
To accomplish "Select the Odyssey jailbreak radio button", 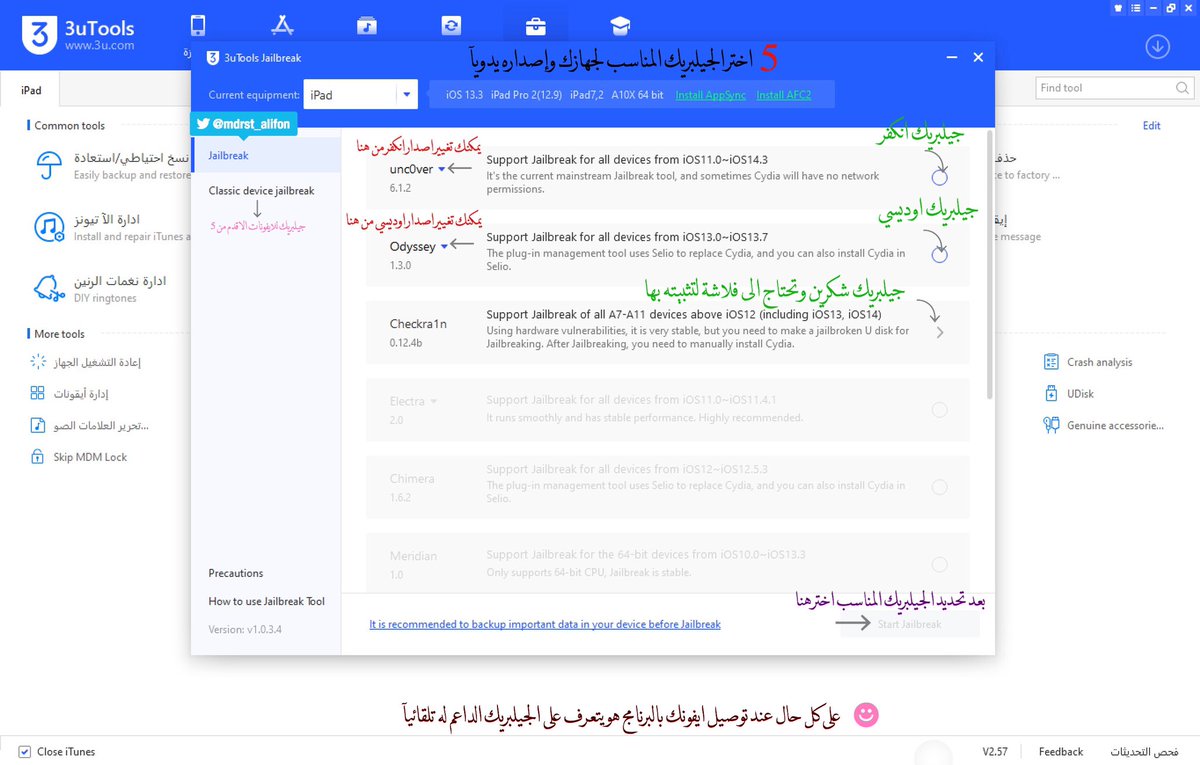I will click(x=939, y=255).
